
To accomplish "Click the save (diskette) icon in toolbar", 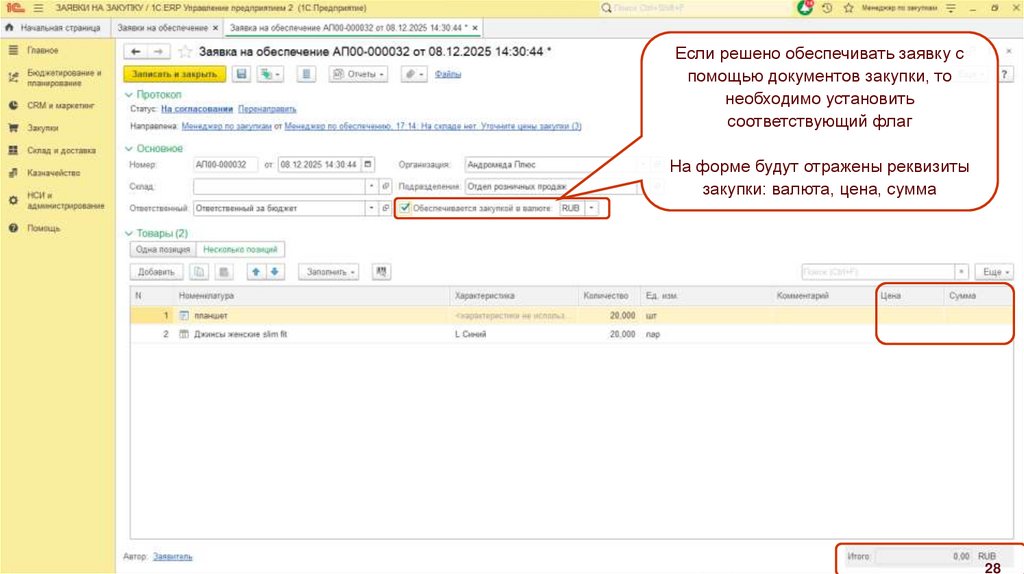I will click(241, 74).
